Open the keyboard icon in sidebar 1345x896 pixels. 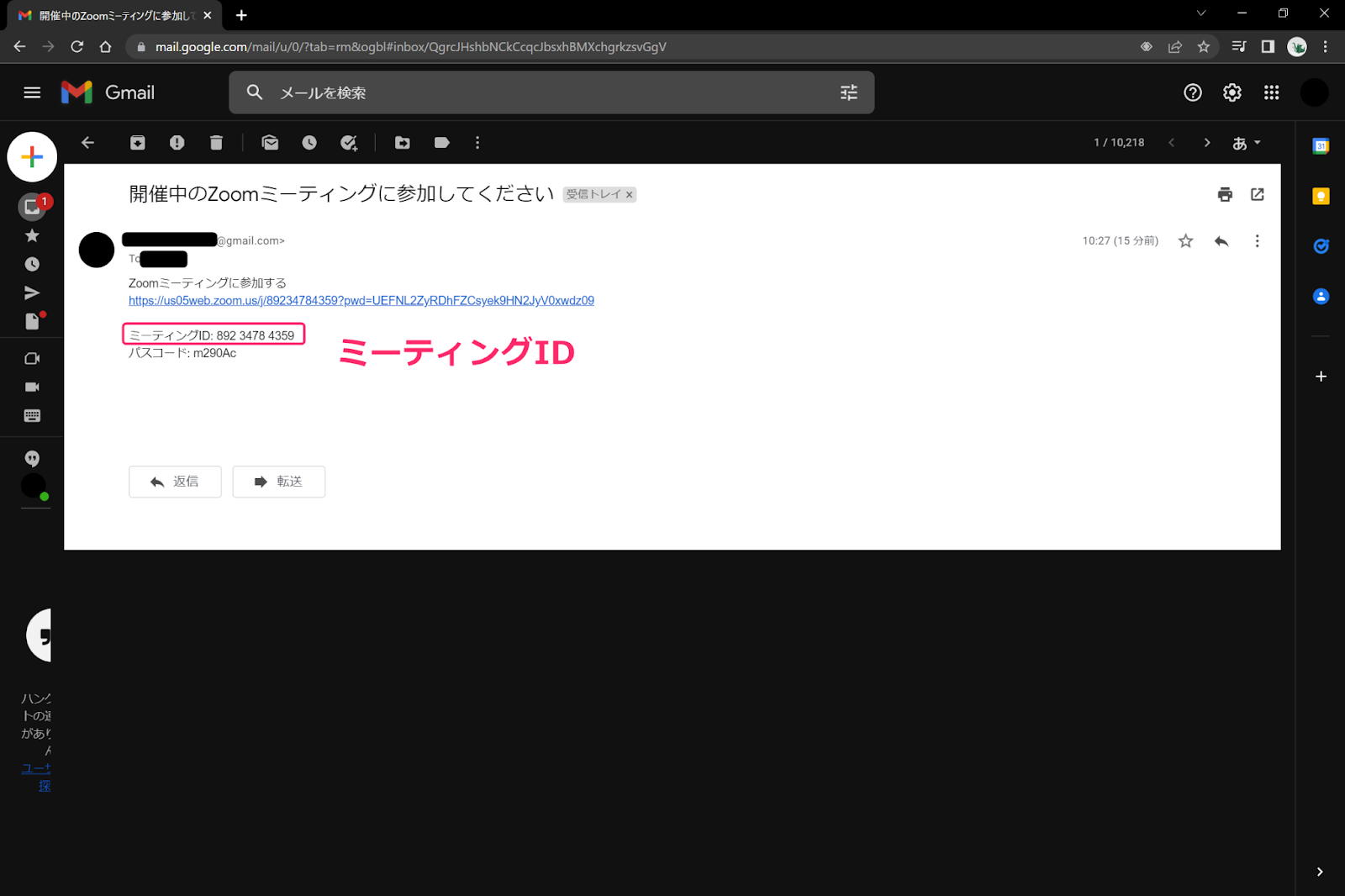[x=32, y=416]
